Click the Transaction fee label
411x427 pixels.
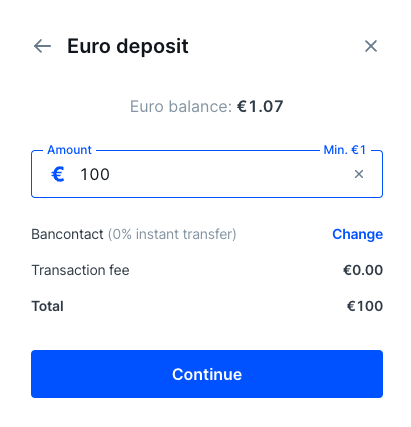point(80,270)
